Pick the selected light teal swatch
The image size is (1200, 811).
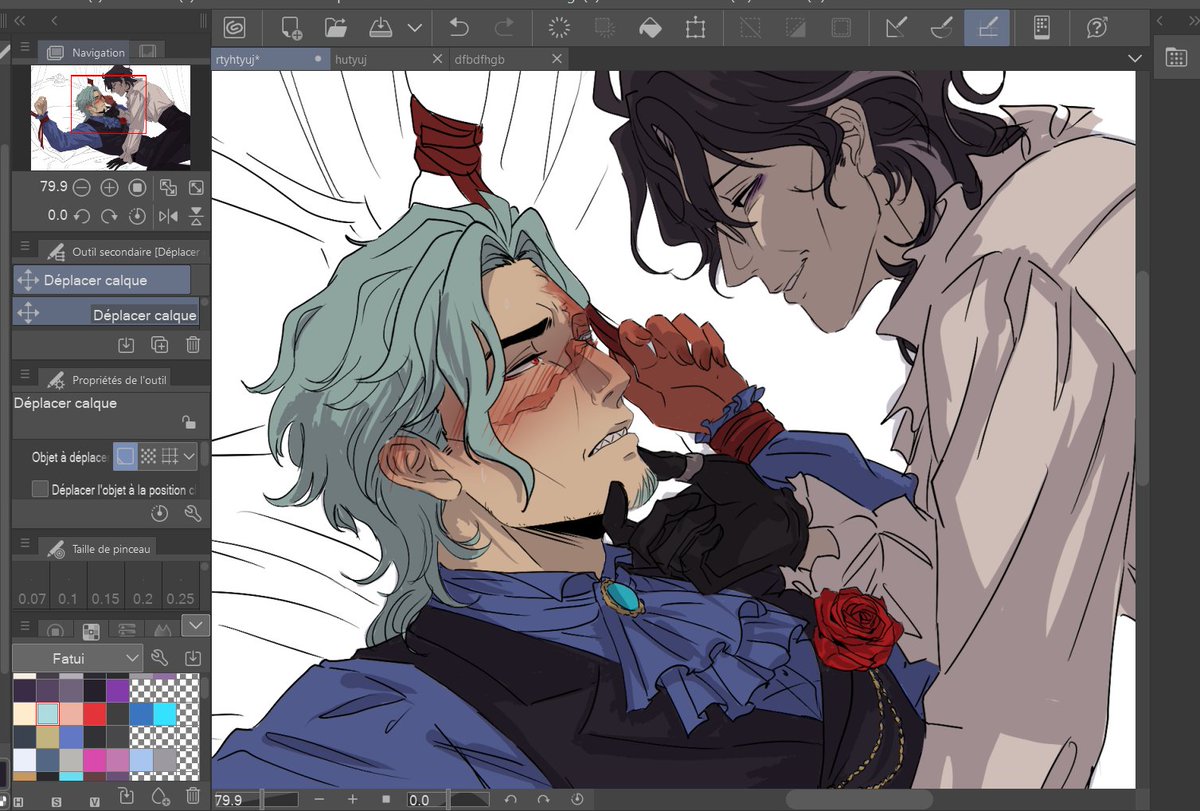(x=47, y=713)
